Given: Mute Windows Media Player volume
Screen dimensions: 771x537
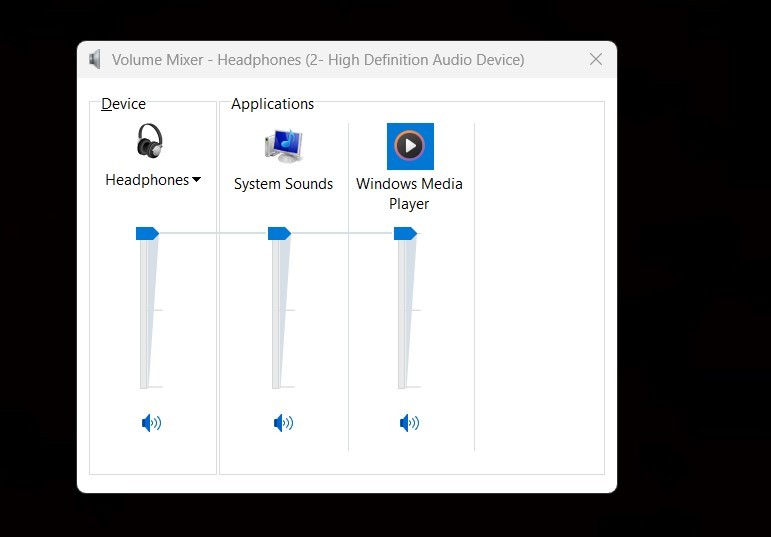Looking at the screenshot, I should (x=410, y=423).
